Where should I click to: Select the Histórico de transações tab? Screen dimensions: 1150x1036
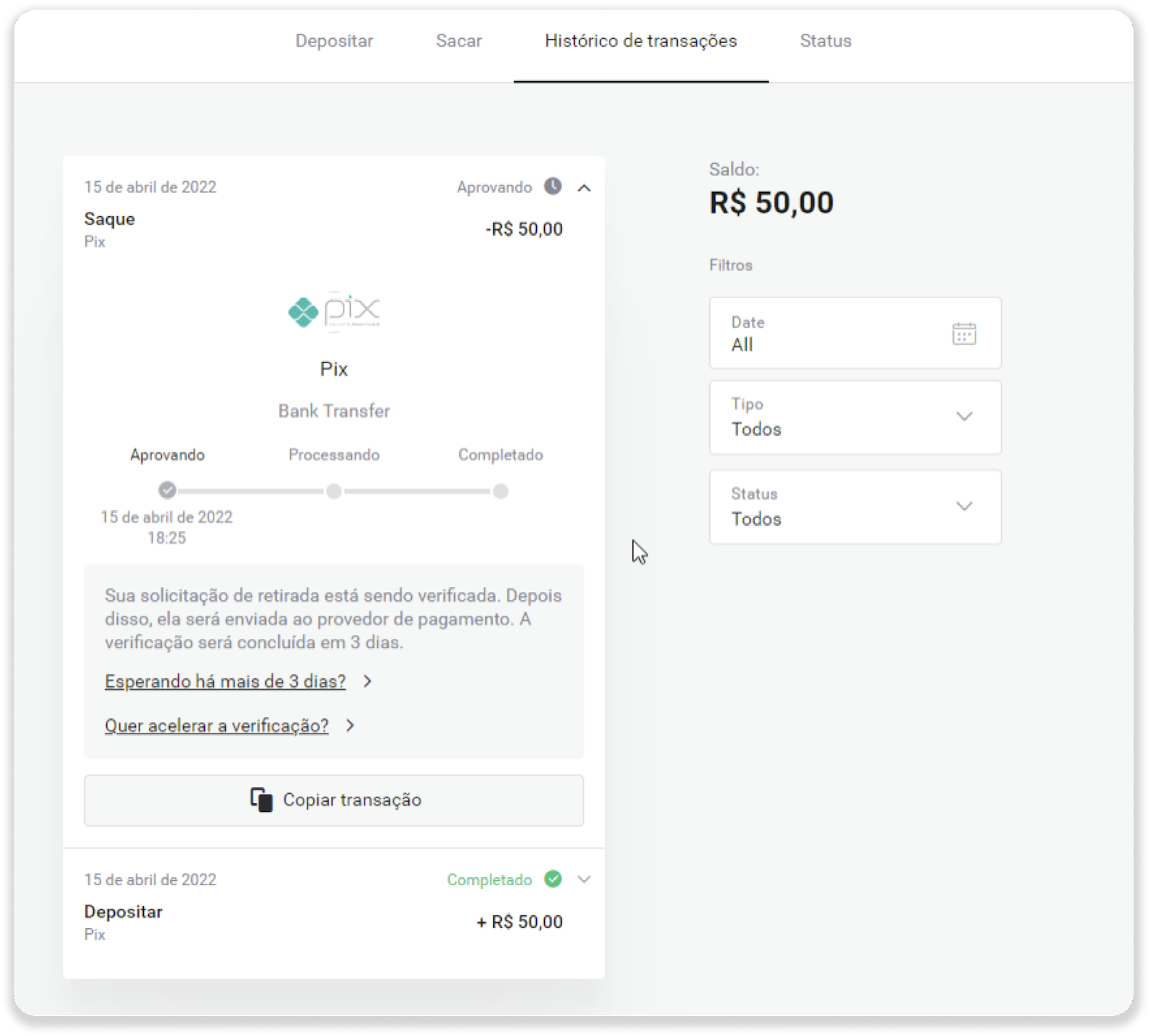(640, 41)
